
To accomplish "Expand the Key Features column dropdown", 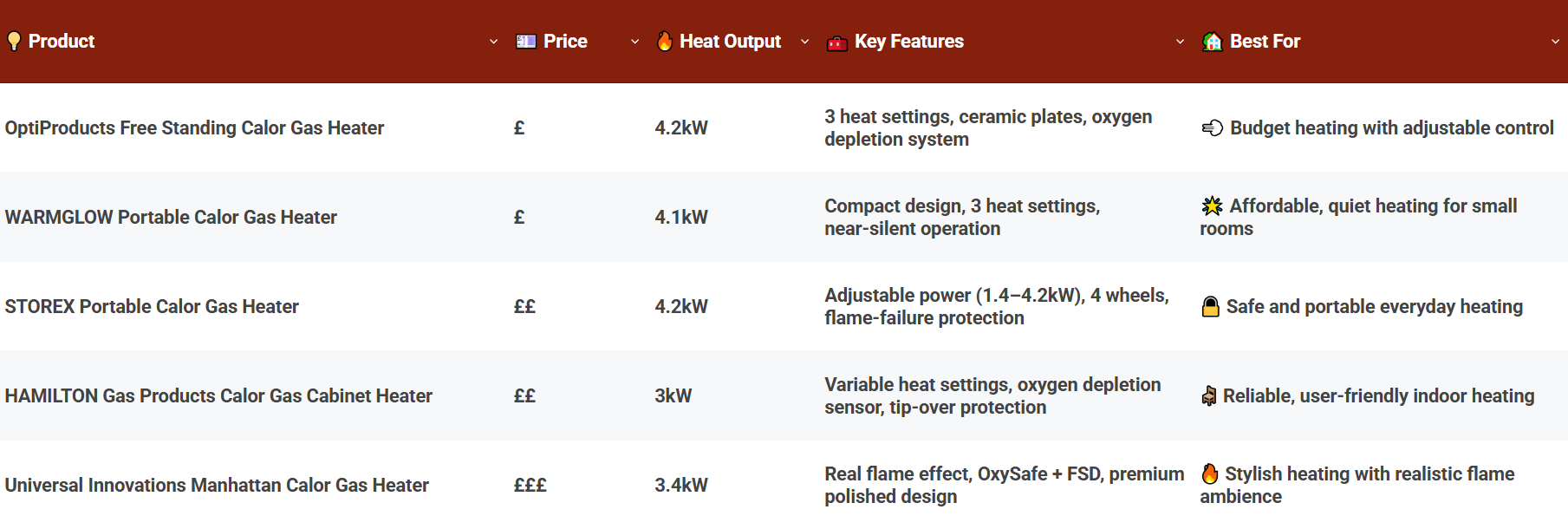I will [1180, 41].
